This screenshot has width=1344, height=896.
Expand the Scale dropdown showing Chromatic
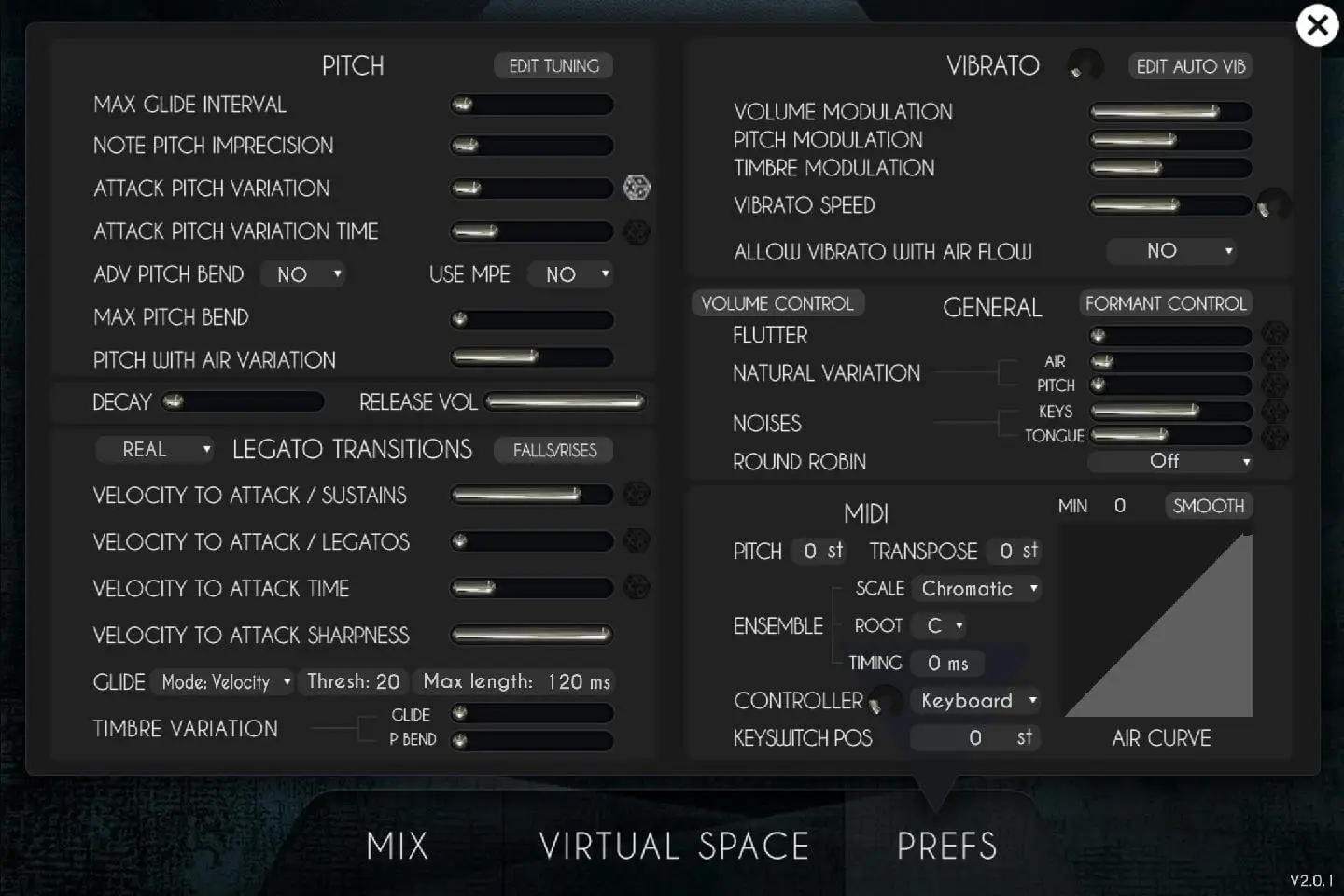(978, 589)
